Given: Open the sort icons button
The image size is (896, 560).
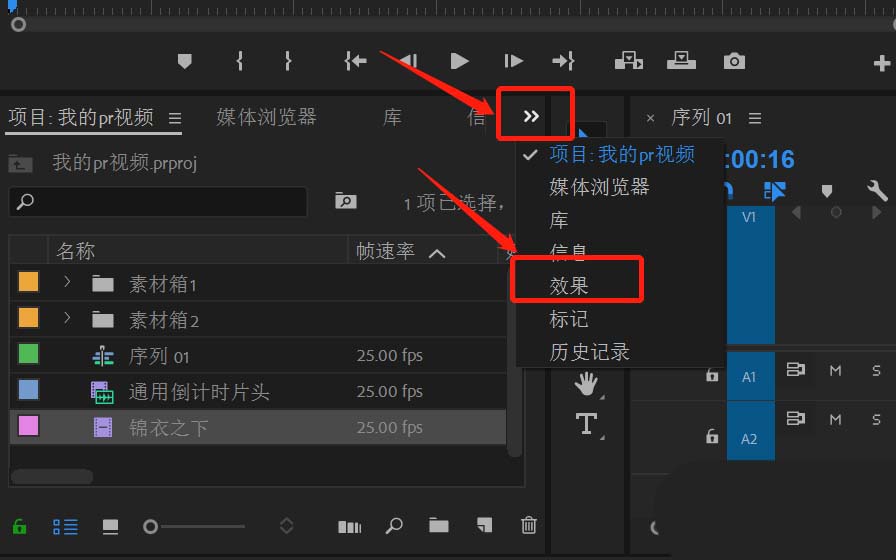Looking at the screenshot, I should [x=286, y=526].
